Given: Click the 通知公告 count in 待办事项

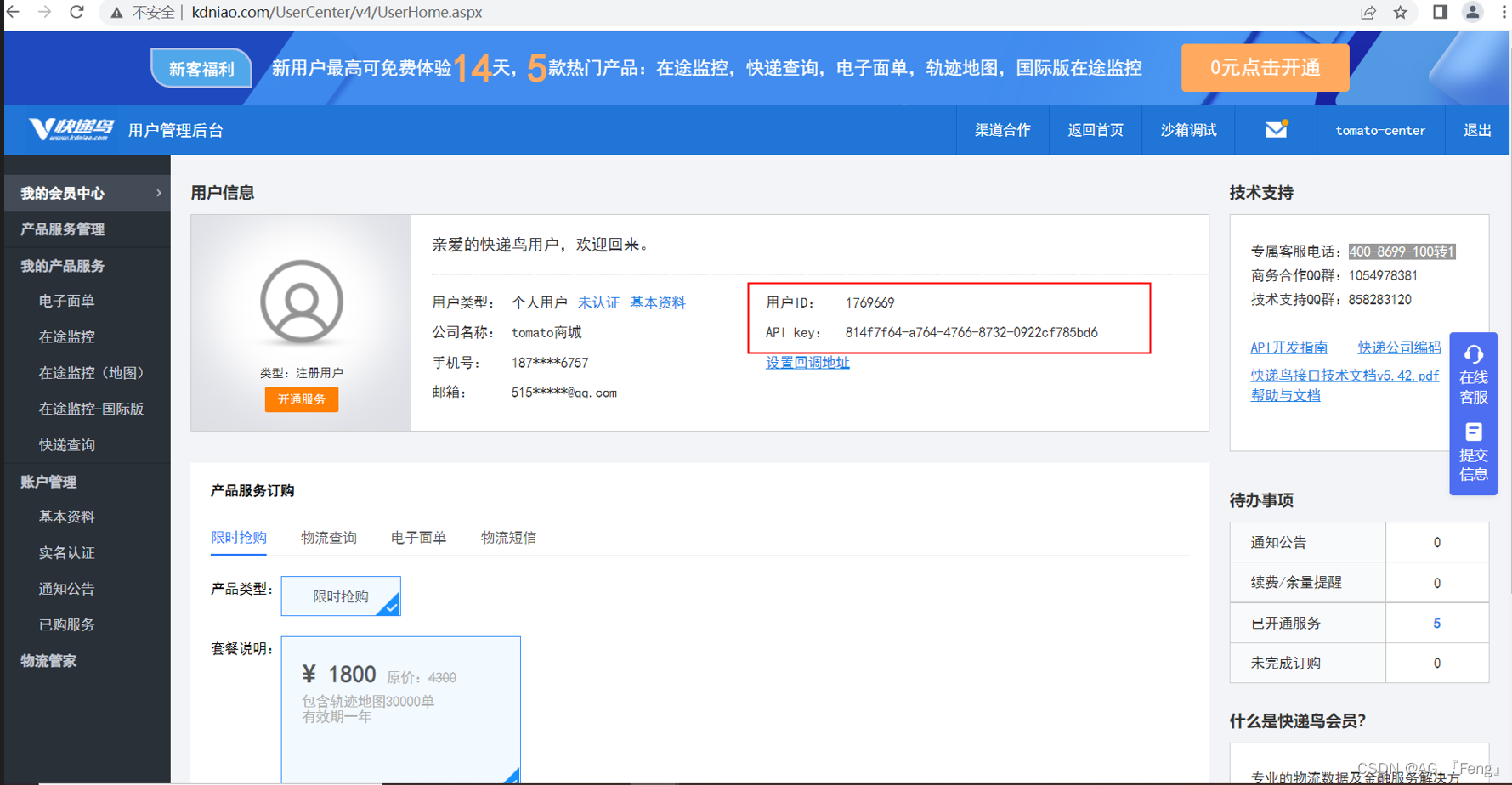Looking at the screenshot, I should coord(1436,542).
